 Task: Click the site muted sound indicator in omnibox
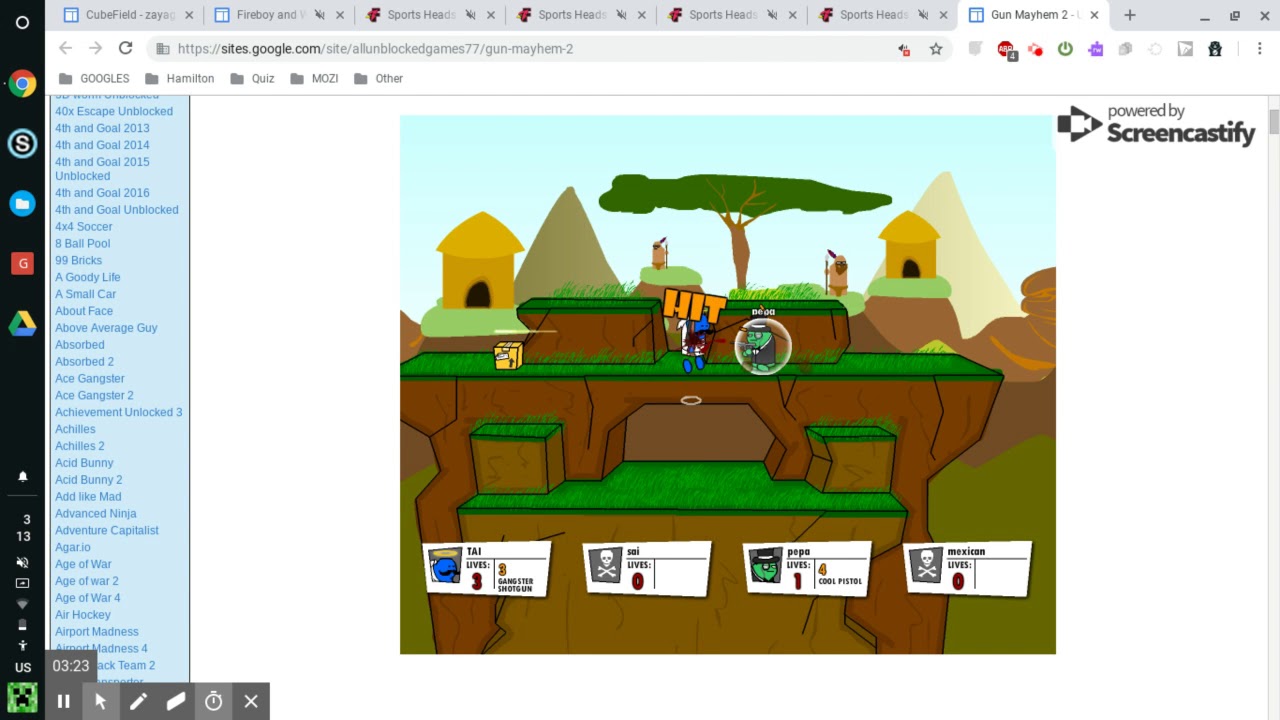coord(904,48)
